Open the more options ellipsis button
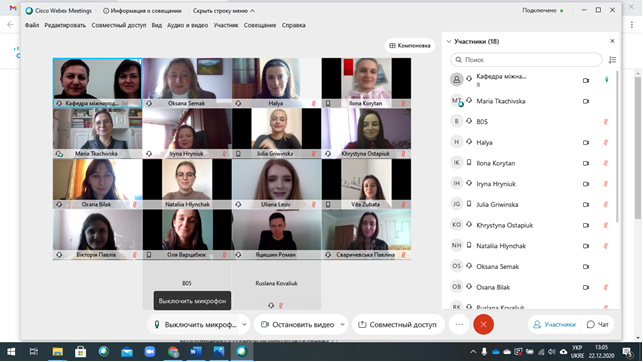643x362 pixels. (459, 324)
